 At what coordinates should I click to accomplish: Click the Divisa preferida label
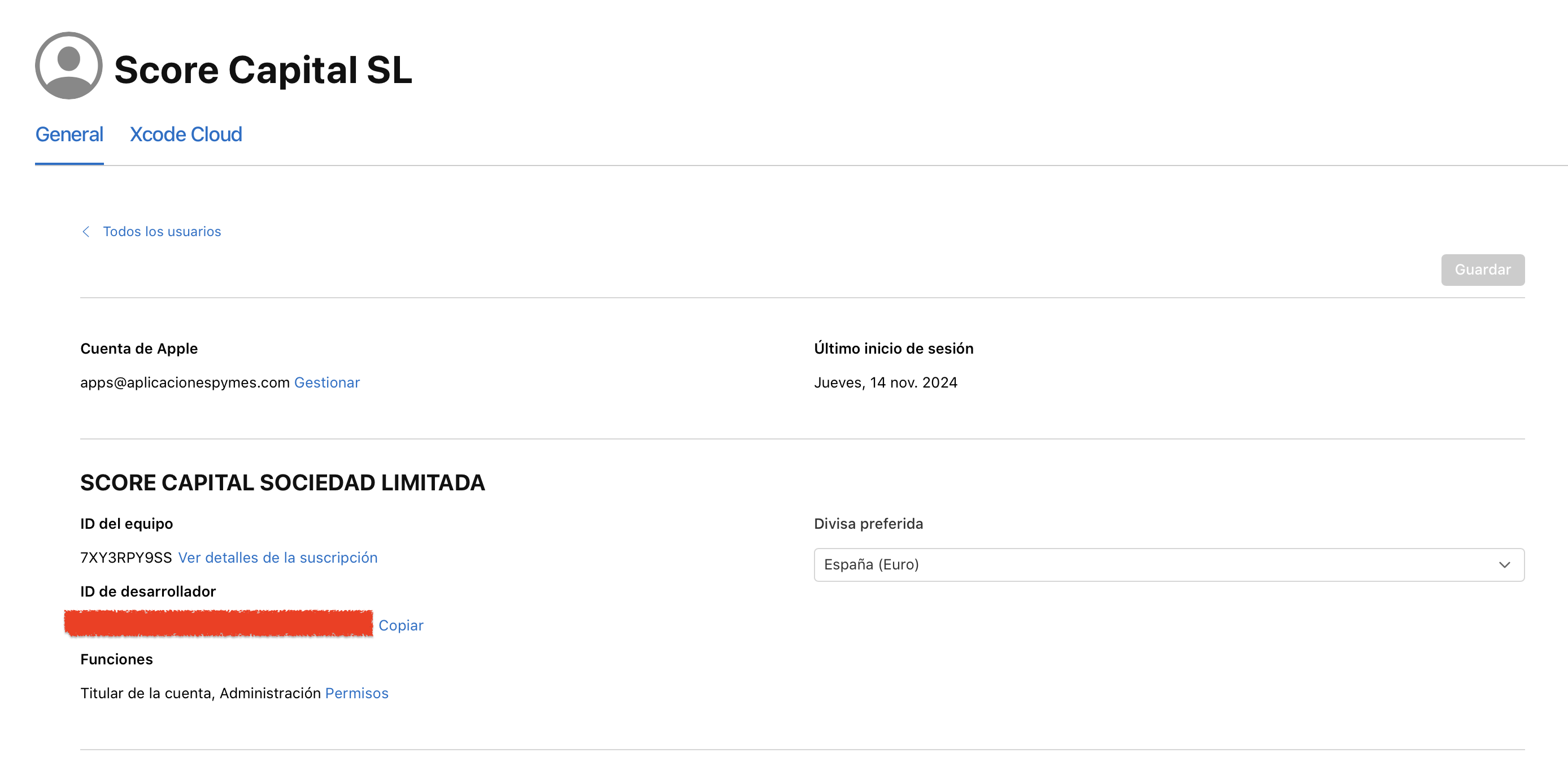pyautogui.click(x=868, y=524)
